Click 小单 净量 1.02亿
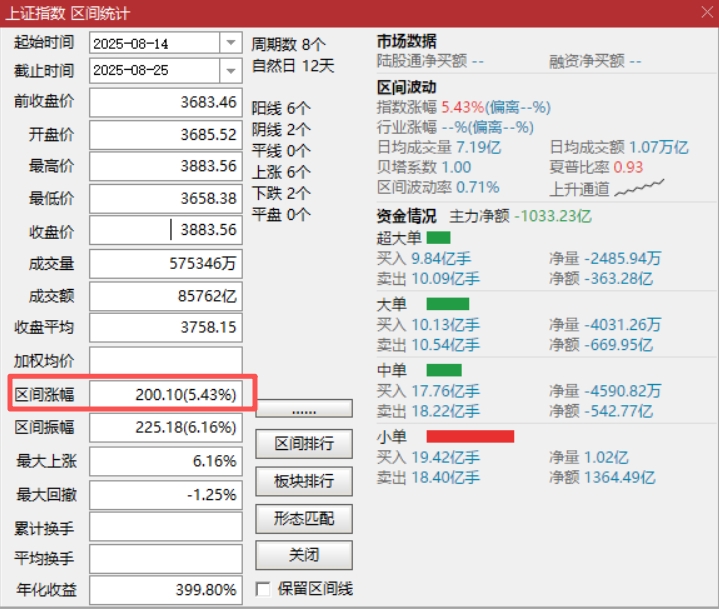 tap(589, 457)
